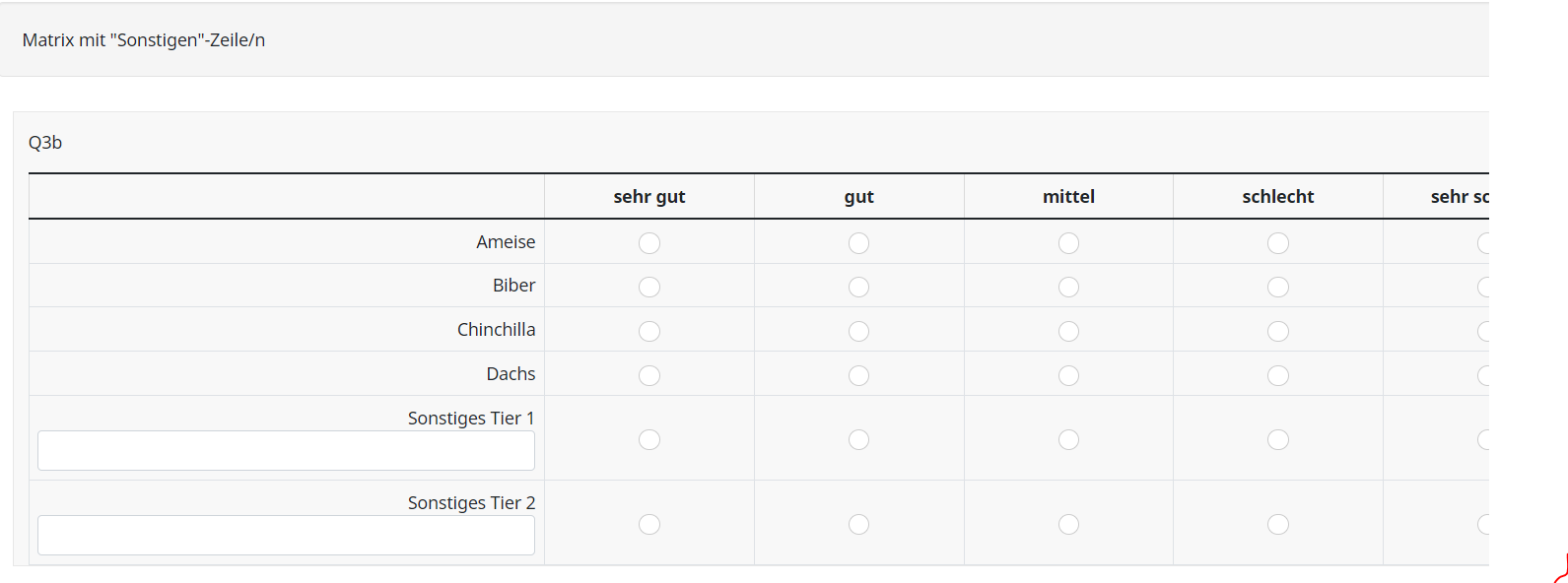Rate Dachs as 'sehr gut'
Viewport: 1568px width, 583px height.
click(x=649, y=375)
